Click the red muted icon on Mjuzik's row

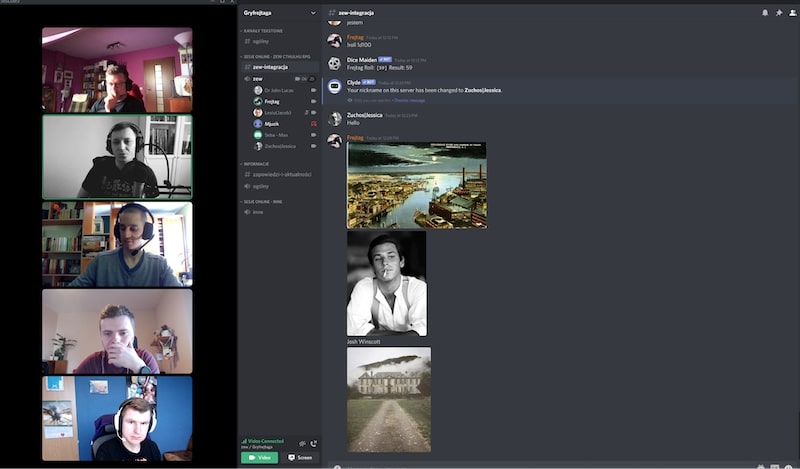pos(313,124)
